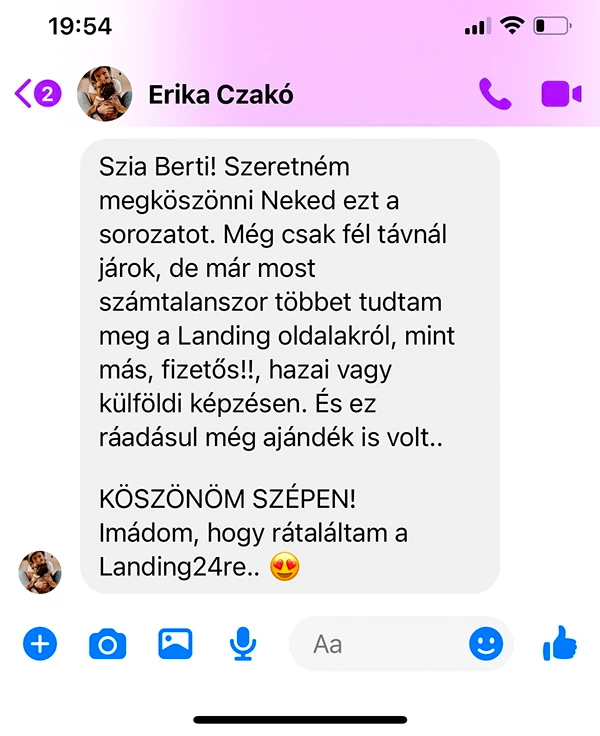Tap the small sender avatar beside message
Screen dimensions: 600x736
pyautogui.click(x=40, y=572)
